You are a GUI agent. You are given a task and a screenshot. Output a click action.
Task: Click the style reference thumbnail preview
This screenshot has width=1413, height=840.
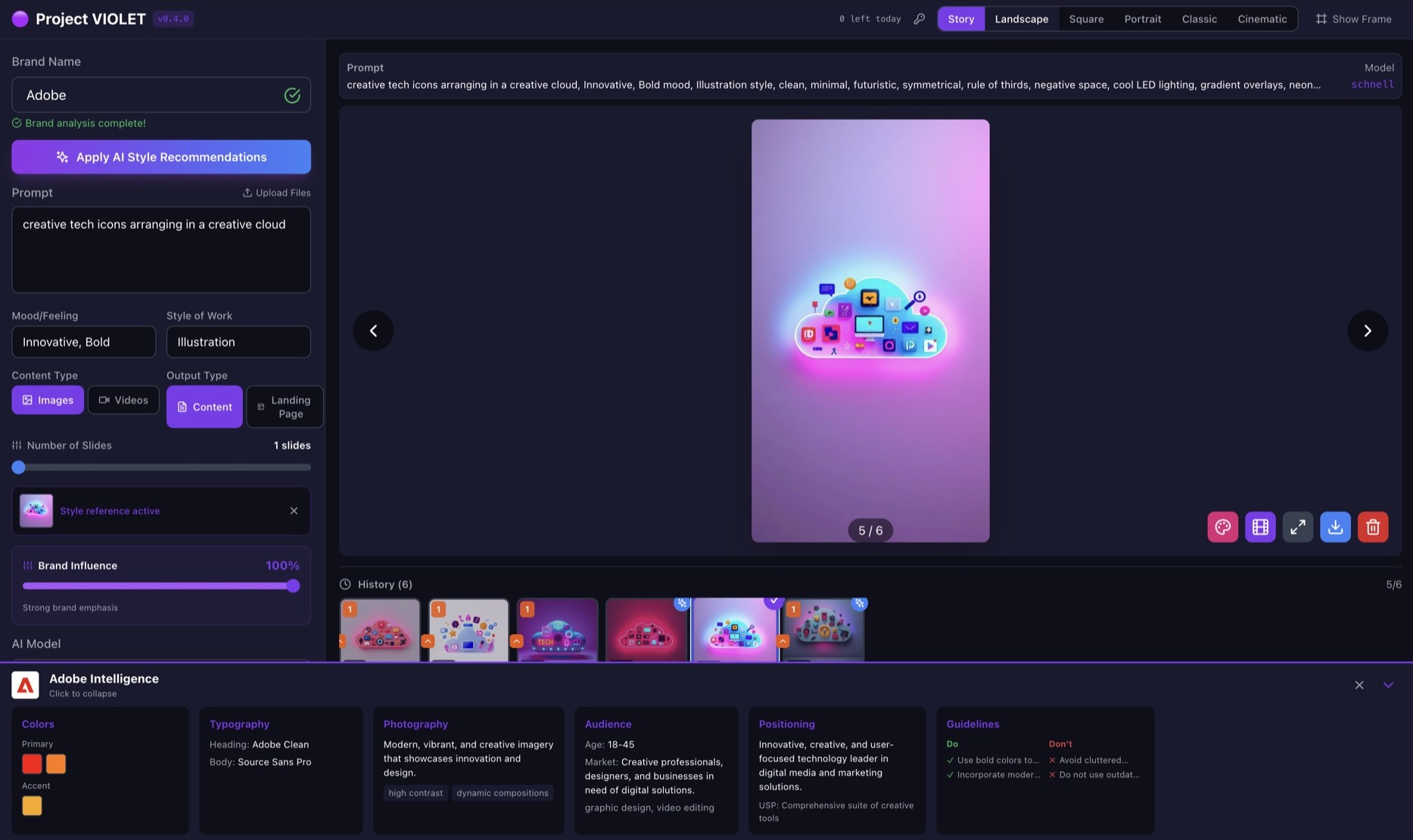coord(36,511)
